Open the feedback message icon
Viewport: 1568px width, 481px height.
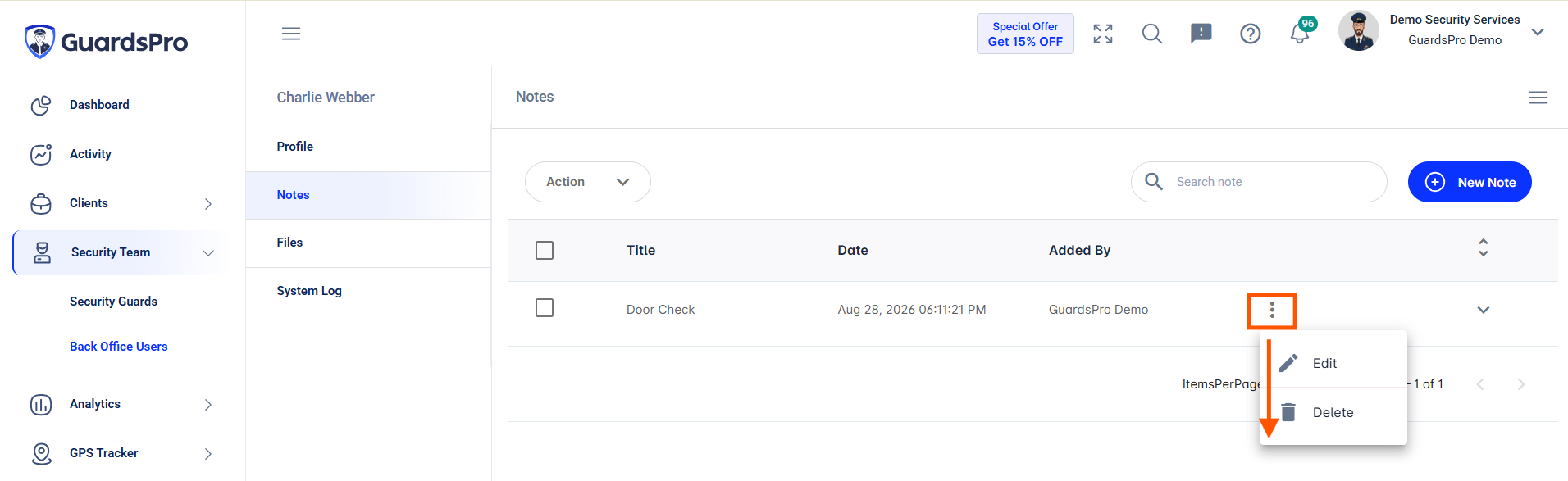(1201, 34)
